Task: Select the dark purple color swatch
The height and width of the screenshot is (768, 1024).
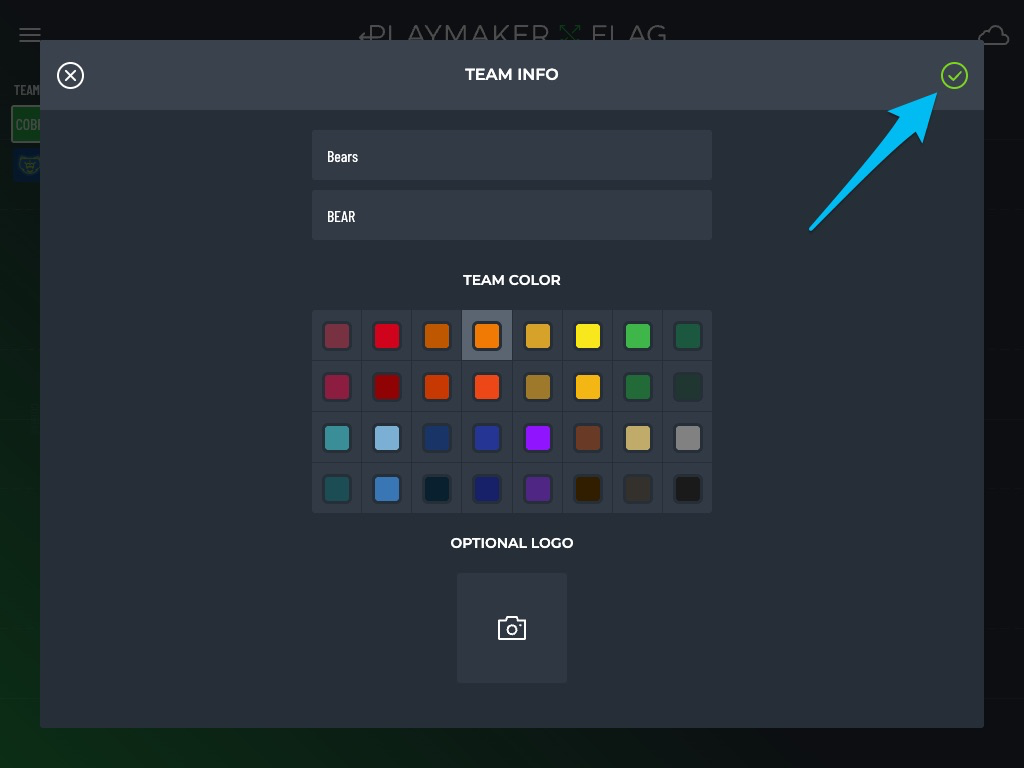Action: click(537, 488)
